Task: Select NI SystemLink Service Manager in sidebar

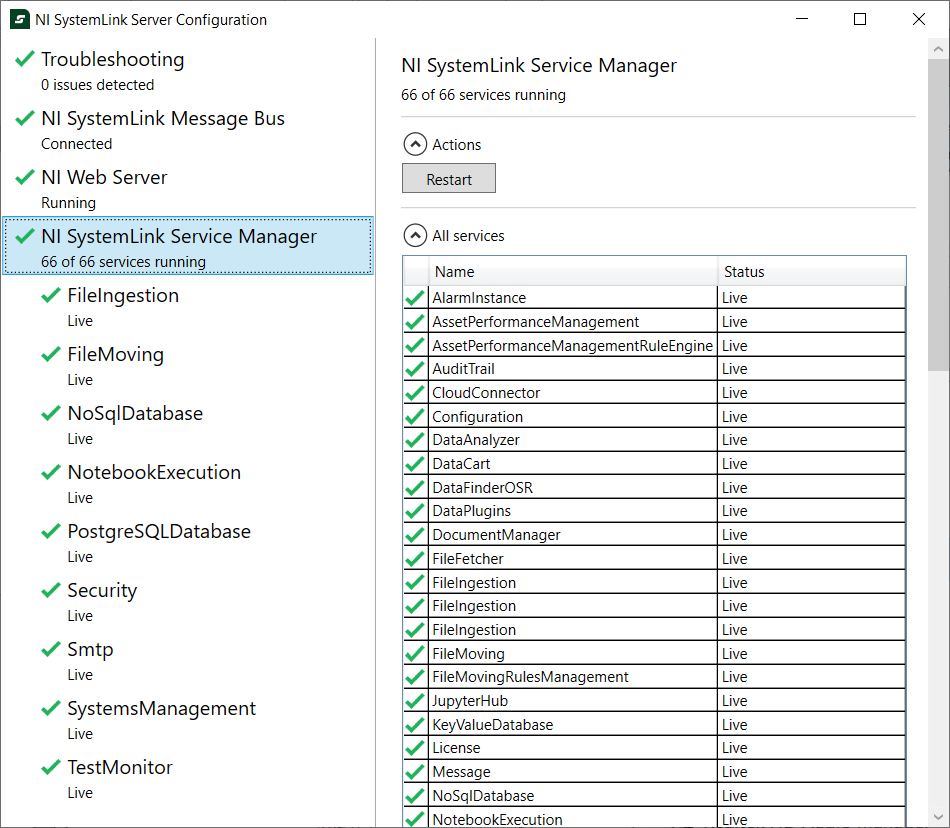Action: click(188, 245)
